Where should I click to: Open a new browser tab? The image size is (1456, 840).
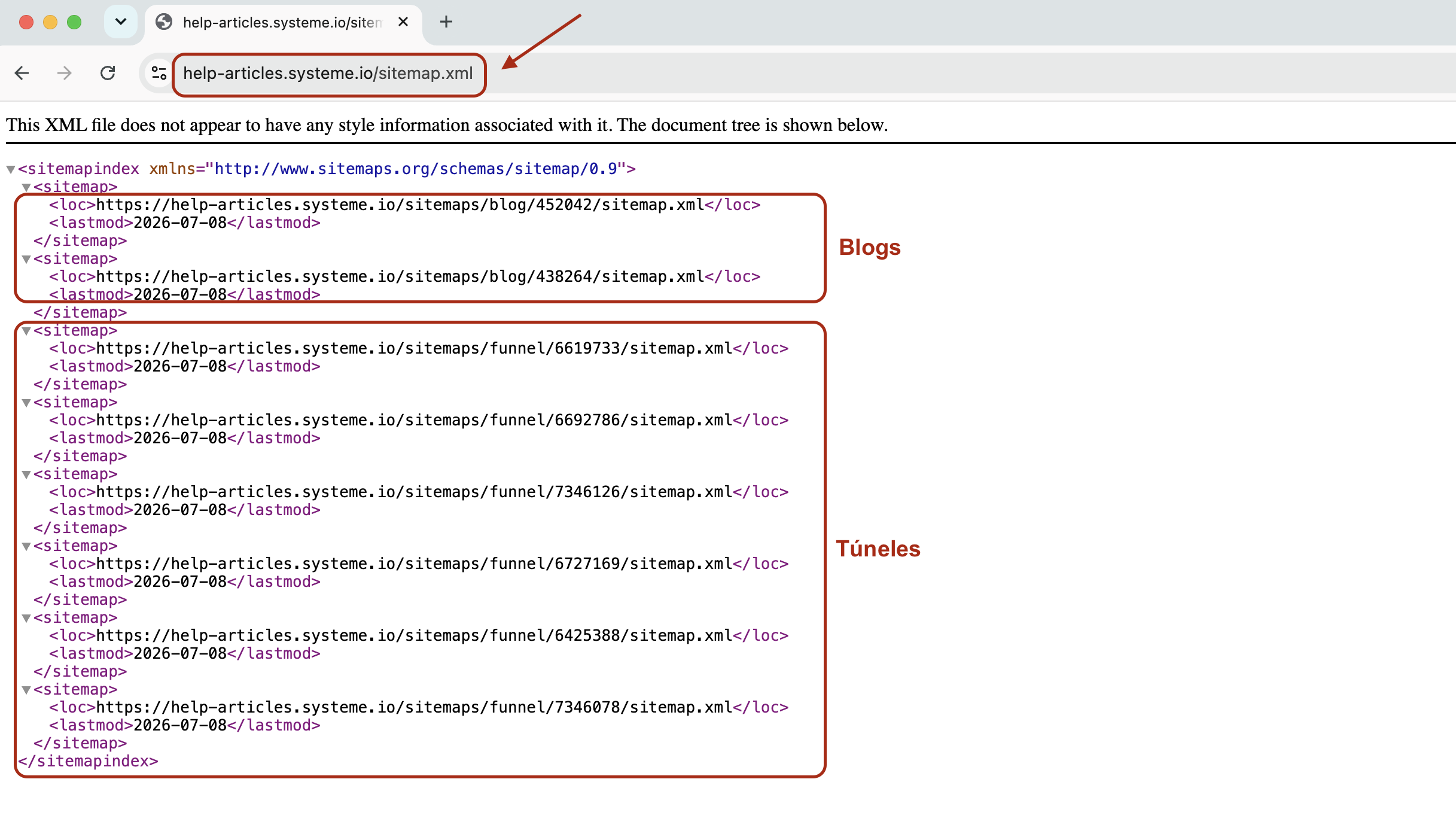(446, 22)
